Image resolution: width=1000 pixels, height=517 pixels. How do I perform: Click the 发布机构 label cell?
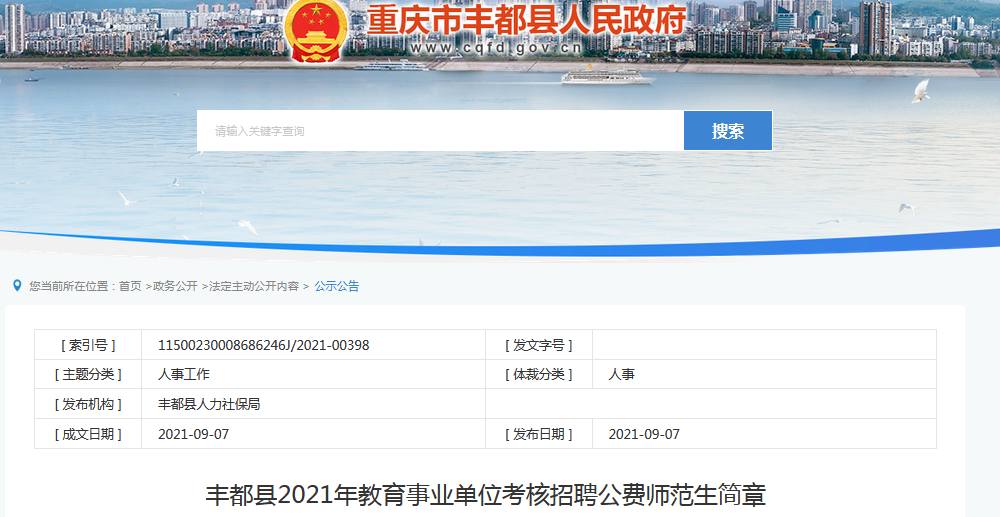[x=88, y=404]
